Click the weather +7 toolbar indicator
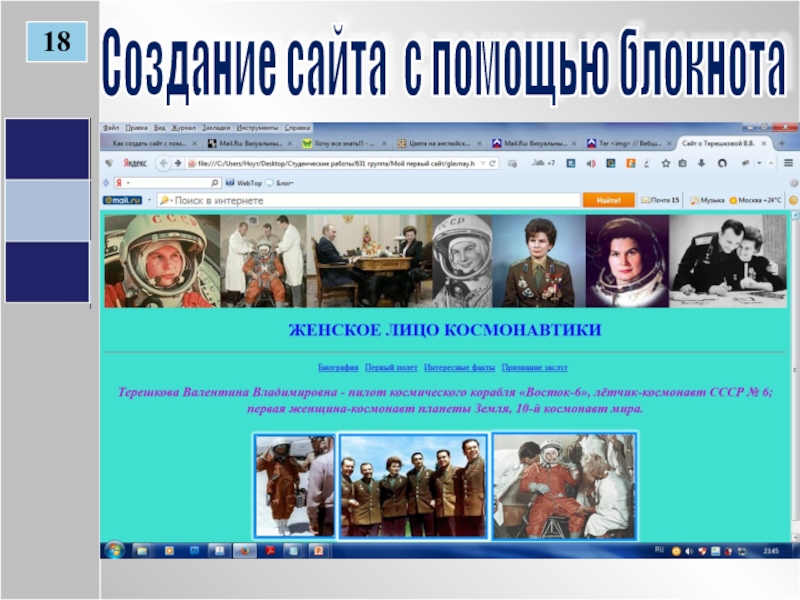This screenshot has width=800, height=600. [x=543, y=163]
